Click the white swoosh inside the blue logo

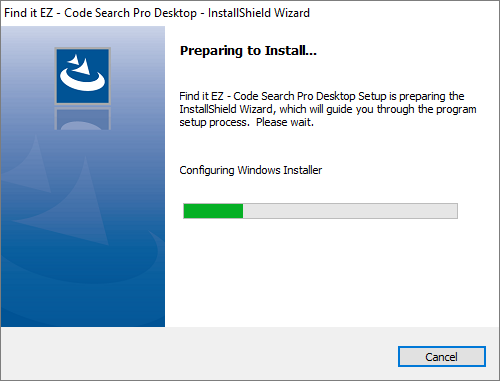[82, 82]
